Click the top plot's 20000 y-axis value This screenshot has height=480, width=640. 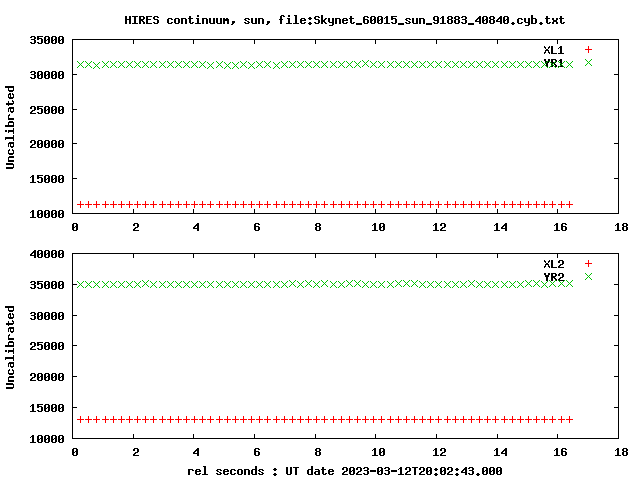[47, 144]
